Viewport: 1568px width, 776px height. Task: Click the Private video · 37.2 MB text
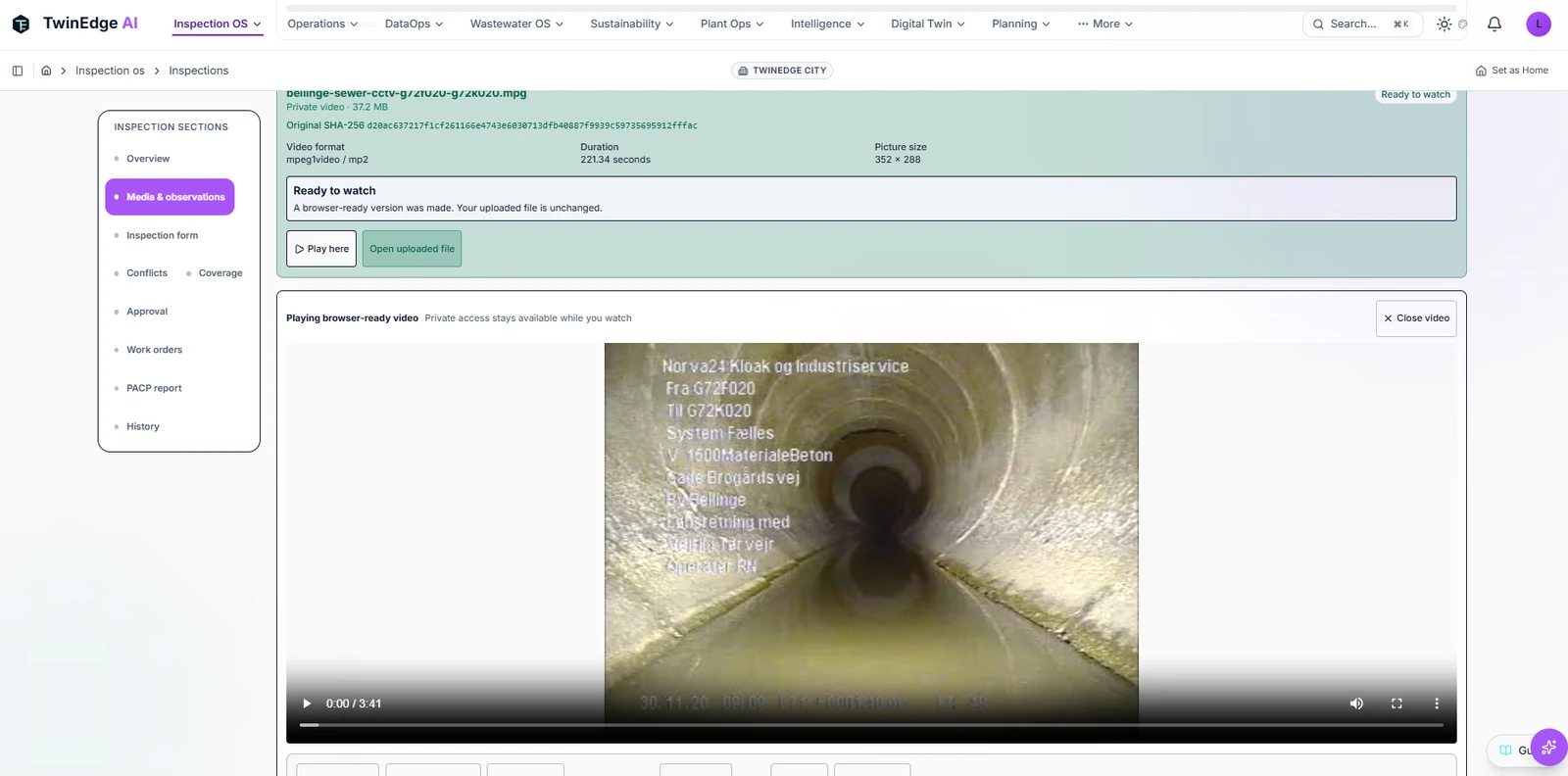337,107
